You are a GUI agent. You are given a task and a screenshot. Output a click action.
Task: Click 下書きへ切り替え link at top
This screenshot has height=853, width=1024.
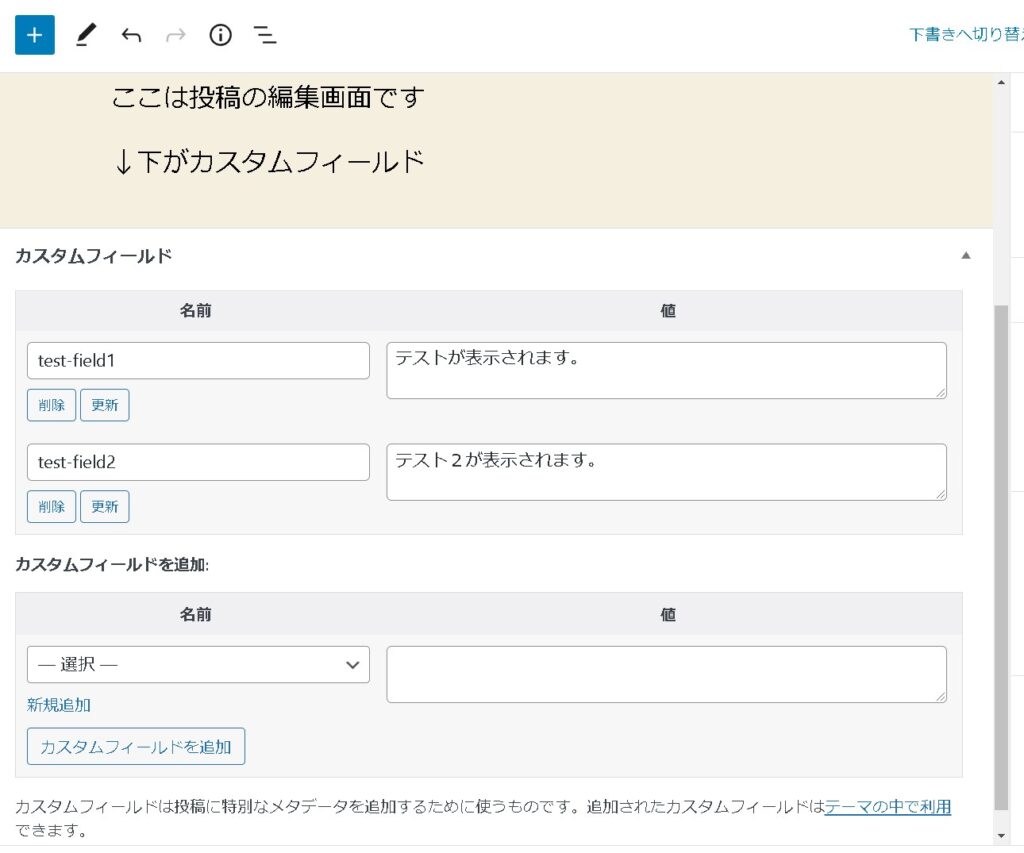(x=965, y=35)
